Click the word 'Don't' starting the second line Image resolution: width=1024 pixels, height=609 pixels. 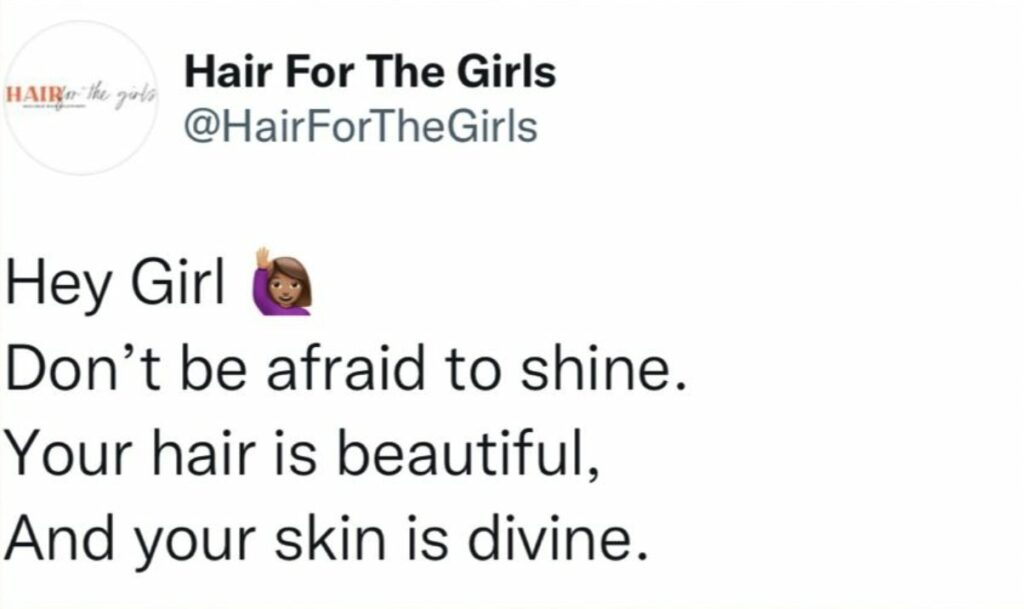83,367
